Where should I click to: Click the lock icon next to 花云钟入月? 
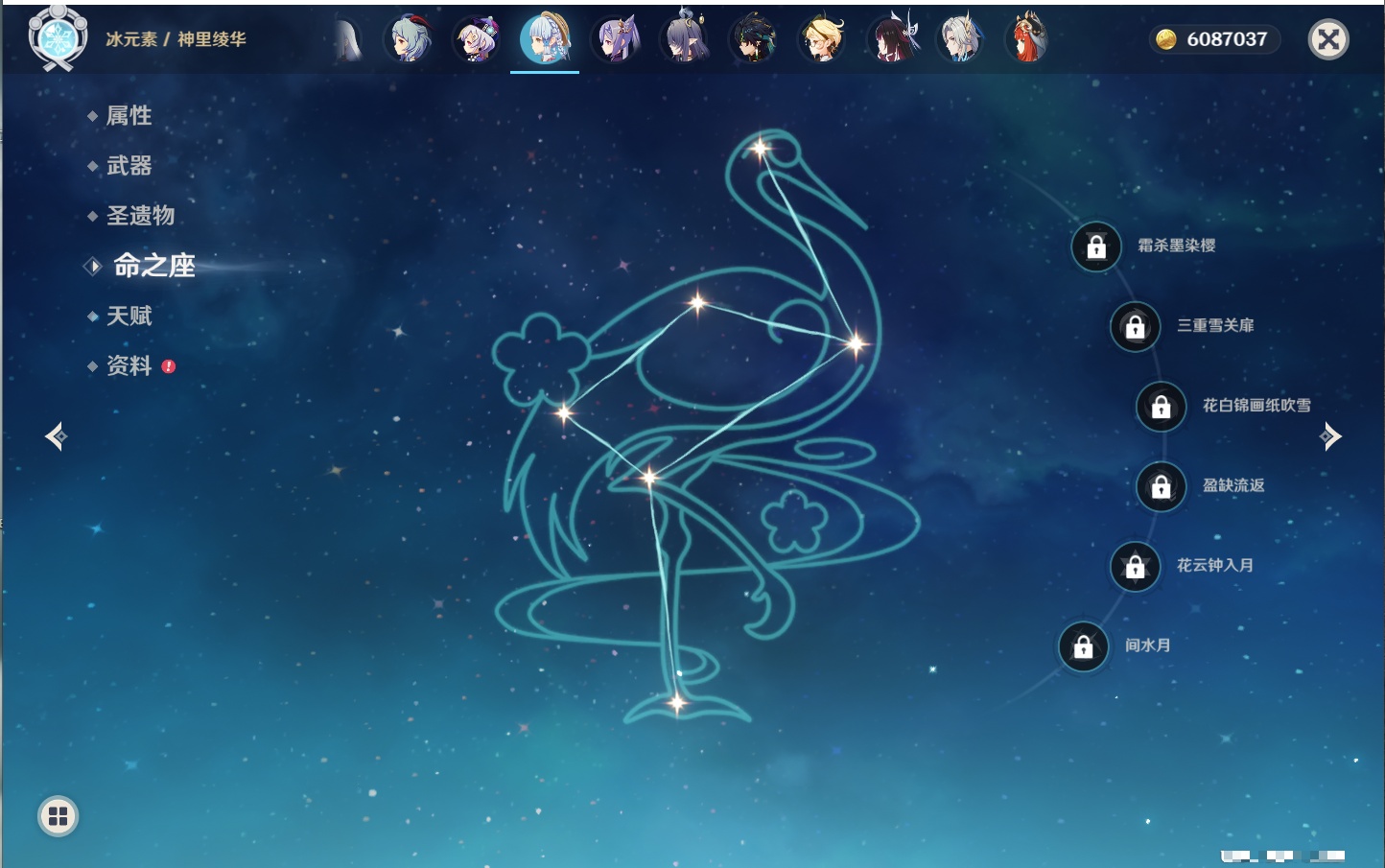tap(1135, 566)
